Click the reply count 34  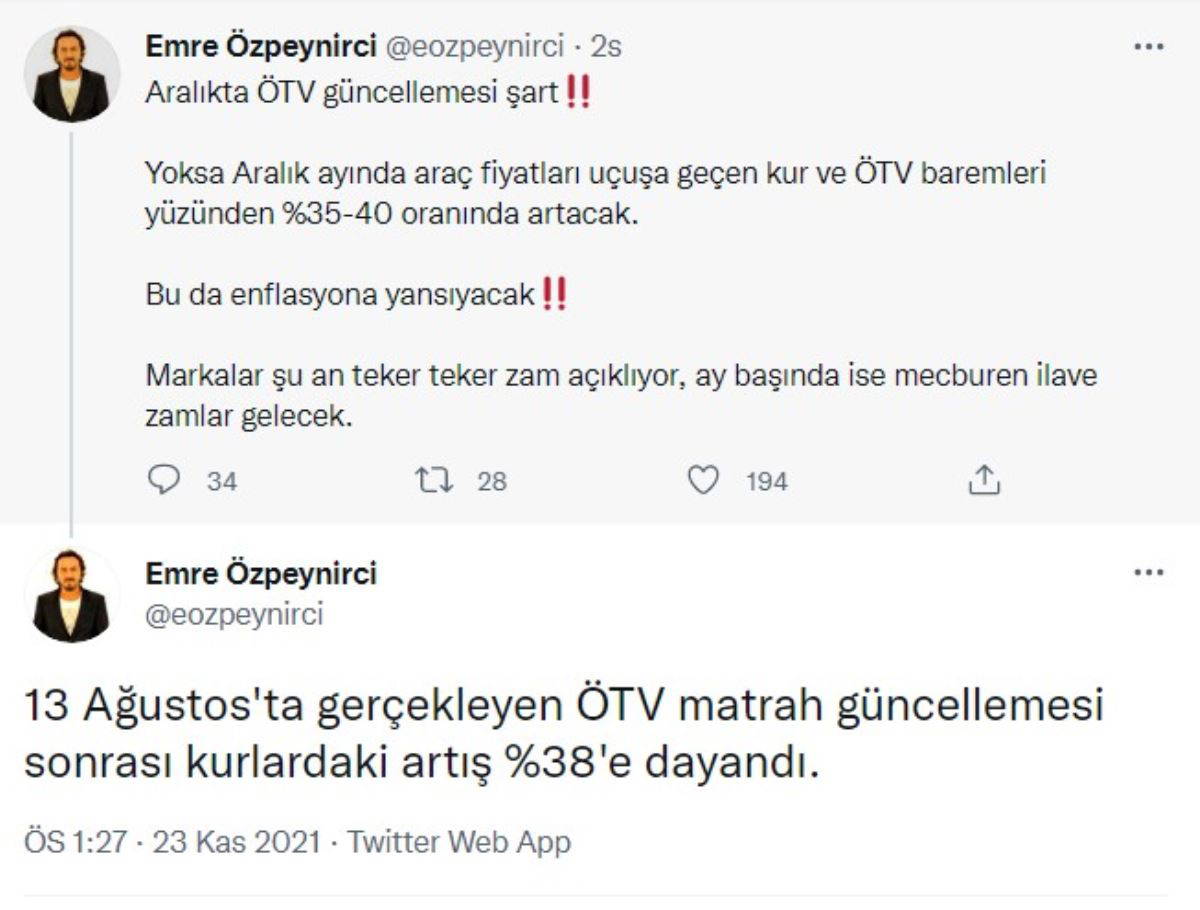[x=222, y=482]
